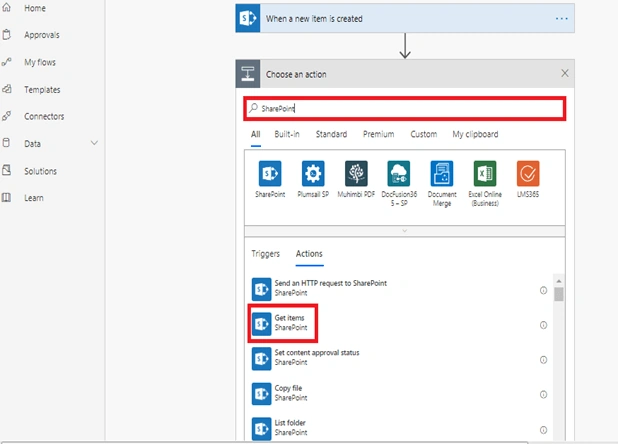Show info for List folder action

[x=543, y=430]
